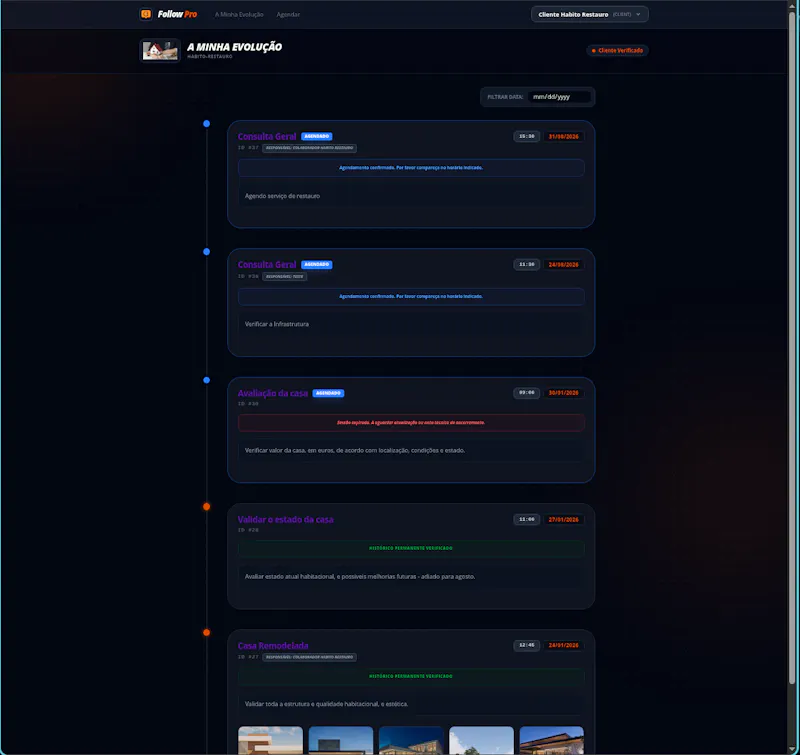Open Consulta Geral title of the Infraestrutura card

267,265
